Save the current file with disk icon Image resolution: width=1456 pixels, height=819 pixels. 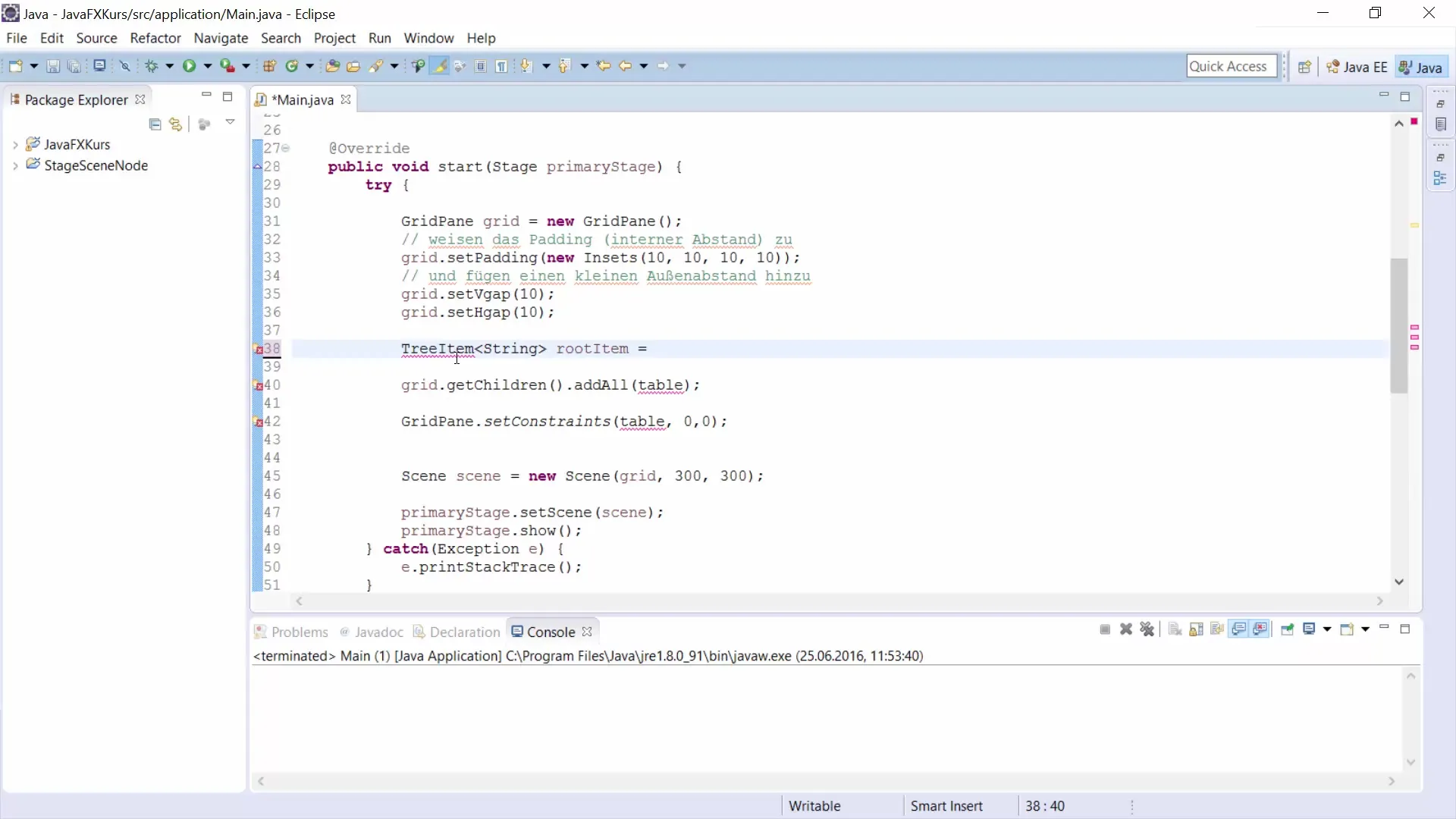(53, 66)
